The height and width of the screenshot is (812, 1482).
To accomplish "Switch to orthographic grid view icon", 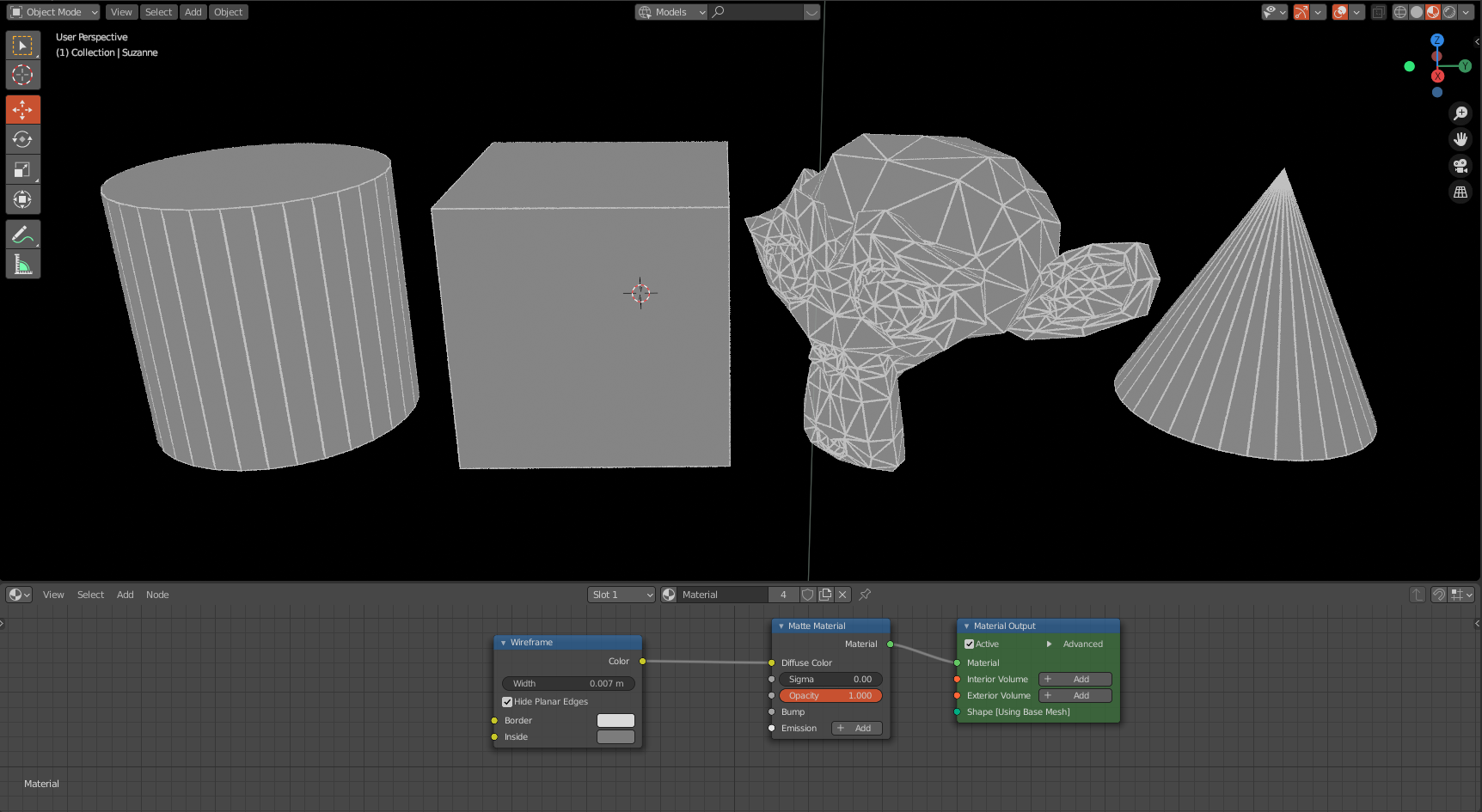I will point(1460,192).
